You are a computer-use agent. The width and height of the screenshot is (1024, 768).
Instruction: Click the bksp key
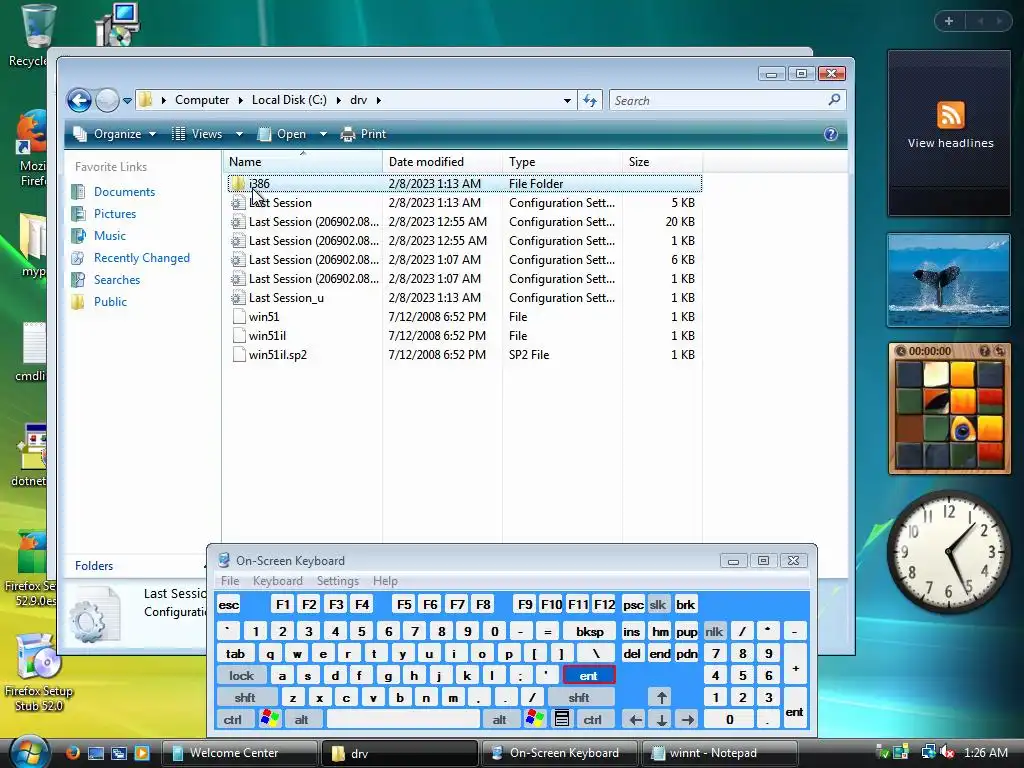coord(590,632)
